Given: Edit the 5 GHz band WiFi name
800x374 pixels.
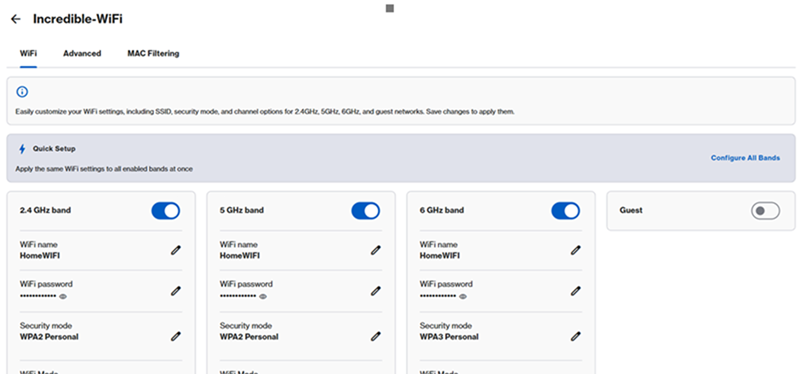Looking at the screenshot, I should pyautogui.click(x=376, y=250).
